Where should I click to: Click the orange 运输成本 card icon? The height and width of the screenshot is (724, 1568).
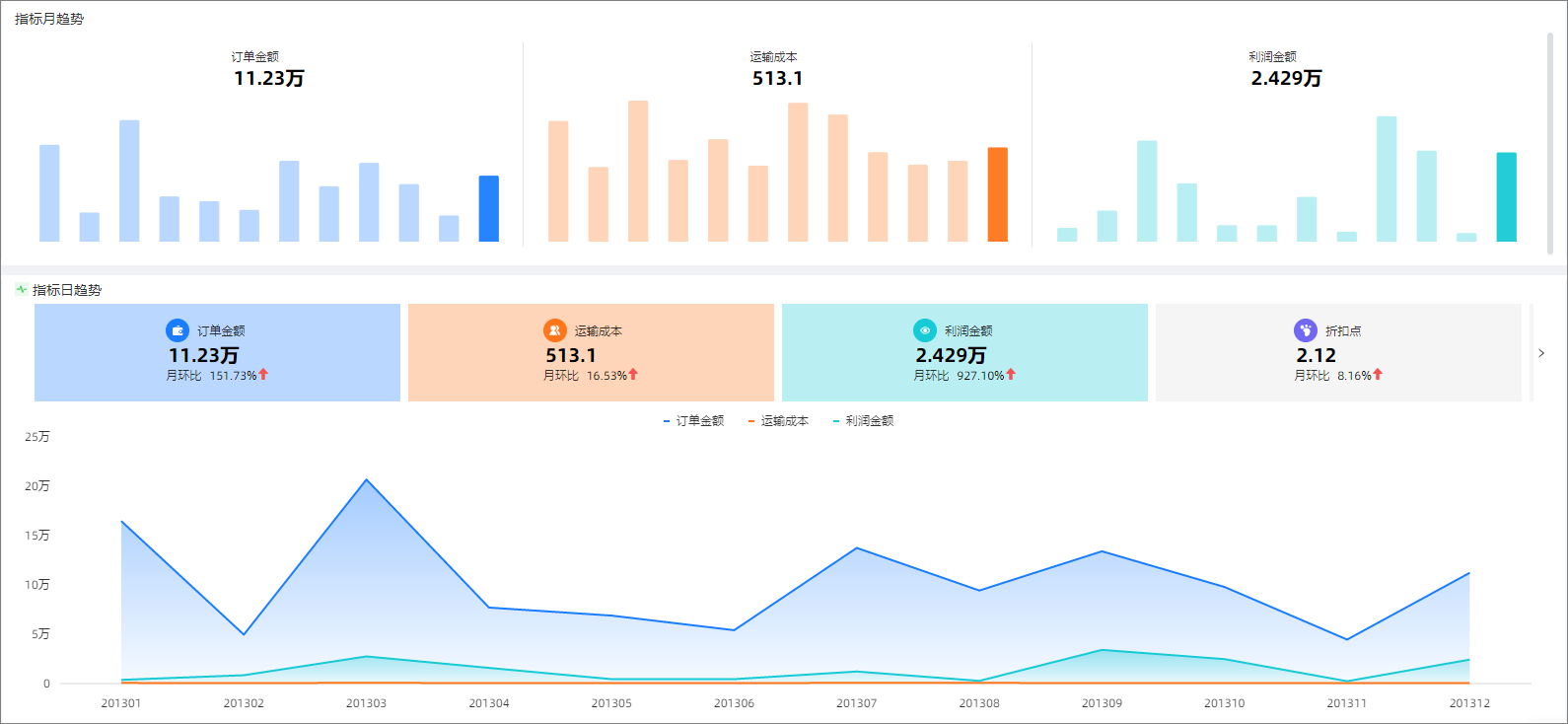click(x=554, y=330)
